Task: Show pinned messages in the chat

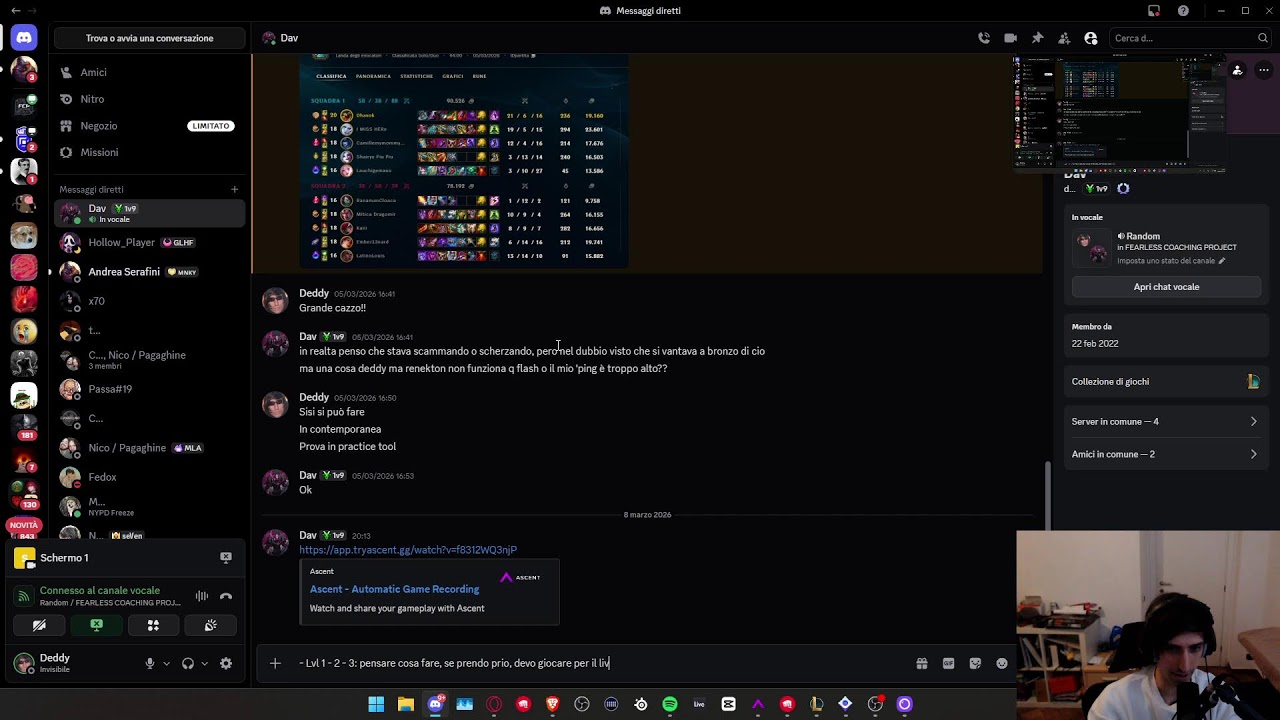Action: [x=1037, y=38]
